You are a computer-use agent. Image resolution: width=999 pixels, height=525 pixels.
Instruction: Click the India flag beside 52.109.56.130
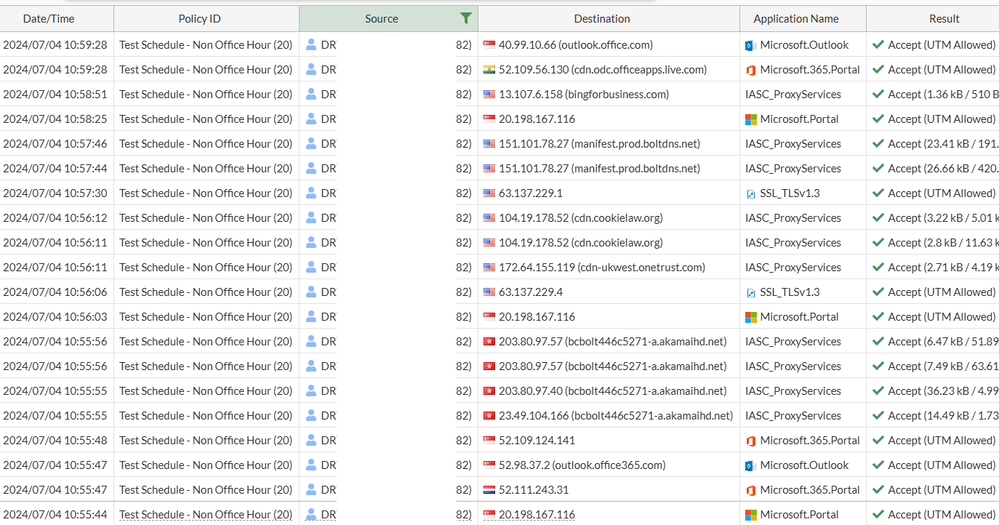pos(489,69)
